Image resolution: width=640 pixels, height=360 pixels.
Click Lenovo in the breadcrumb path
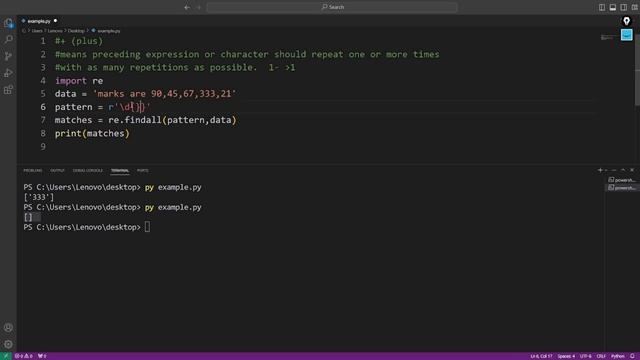55,31
